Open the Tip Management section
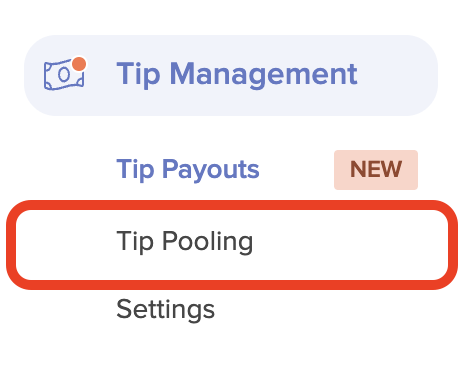 [x=231, y=75]
